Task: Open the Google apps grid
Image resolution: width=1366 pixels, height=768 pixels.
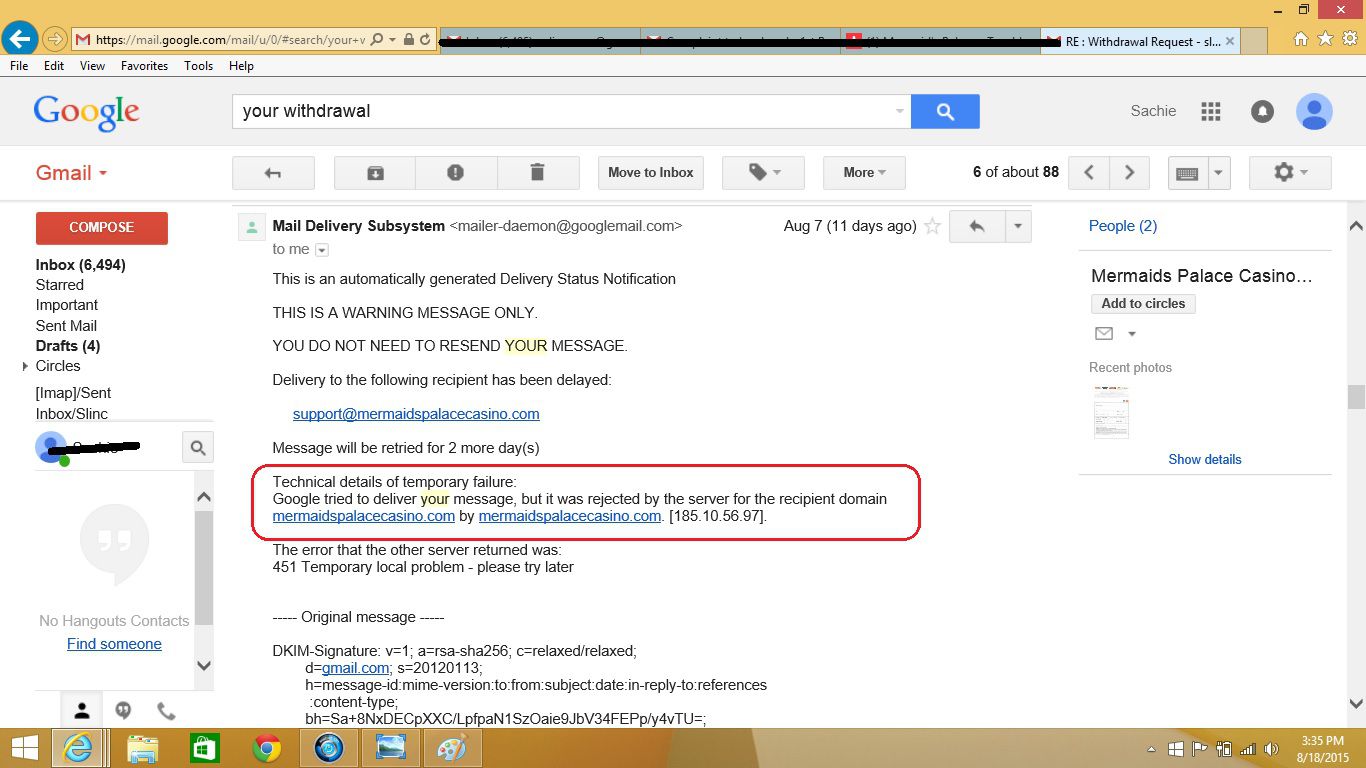Action: (x=1211, y=111)
